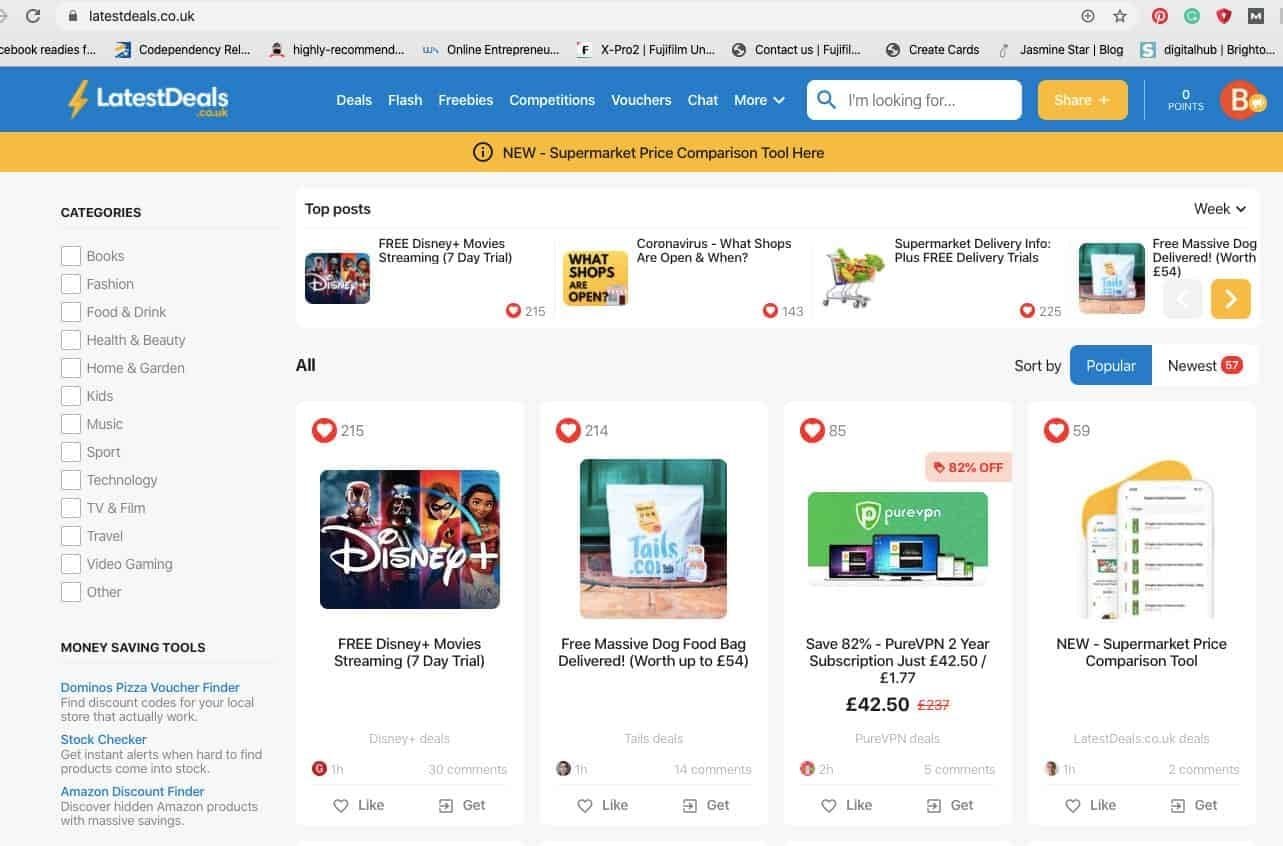Click the Grammarly extension icon
This screenshot has height=846, width=1283.
click(x=1192, y=16)
